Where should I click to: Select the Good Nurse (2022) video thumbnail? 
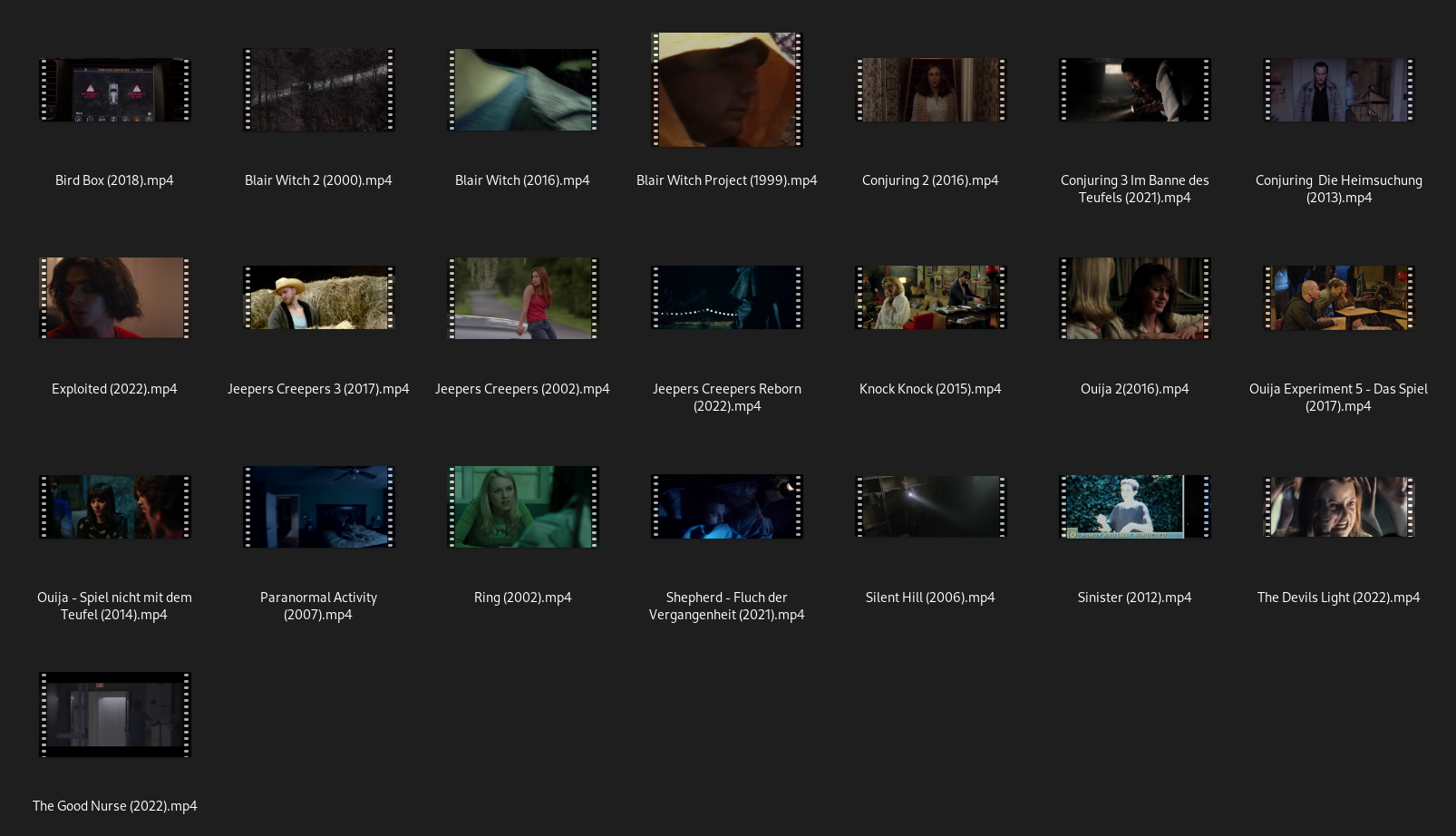[114, 714]
